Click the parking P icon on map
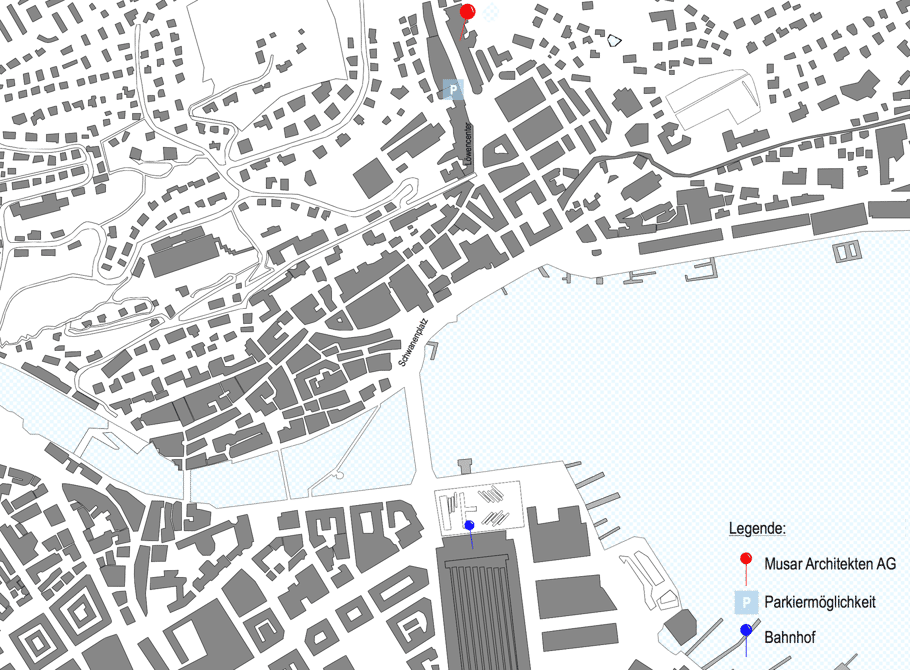The image size is (910, 670). [453, 90]
